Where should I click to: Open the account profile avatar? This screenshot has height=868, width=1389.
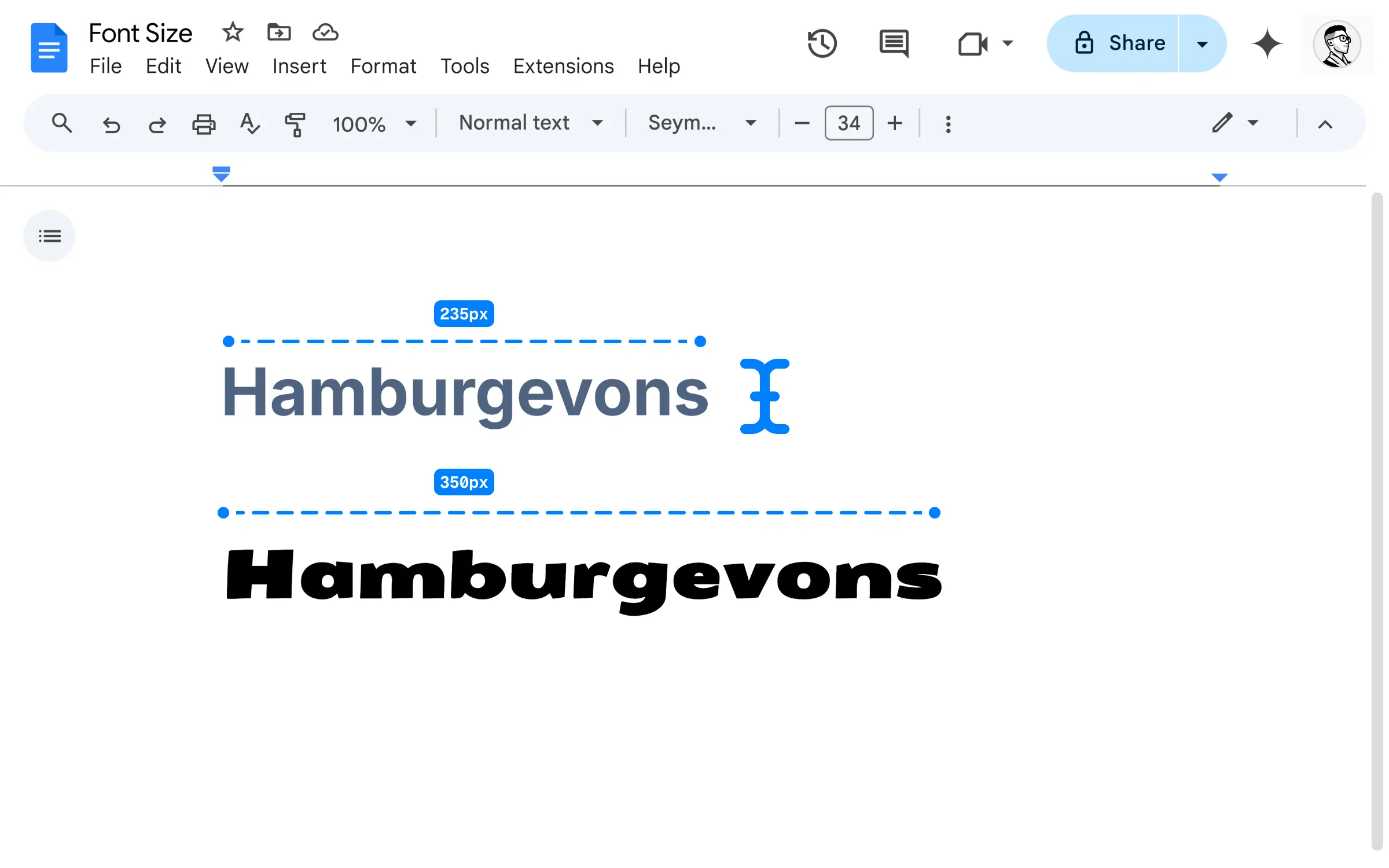tap(1337, 45)
